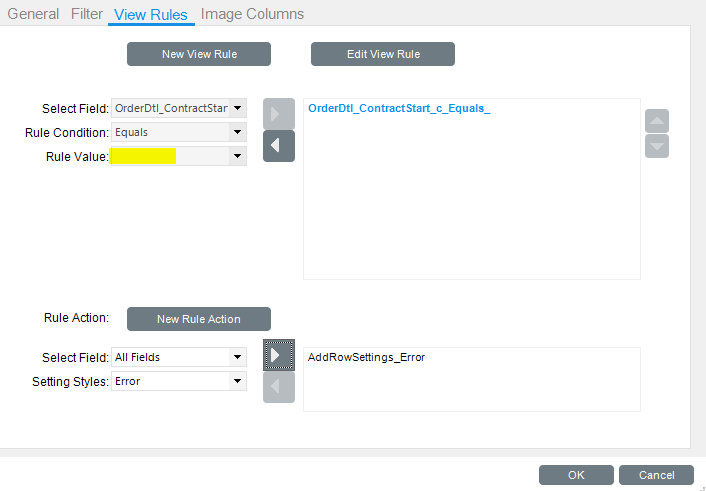
Task: Click the New Rule Action button
Action: pyautogui.click(x=199, y=319)
